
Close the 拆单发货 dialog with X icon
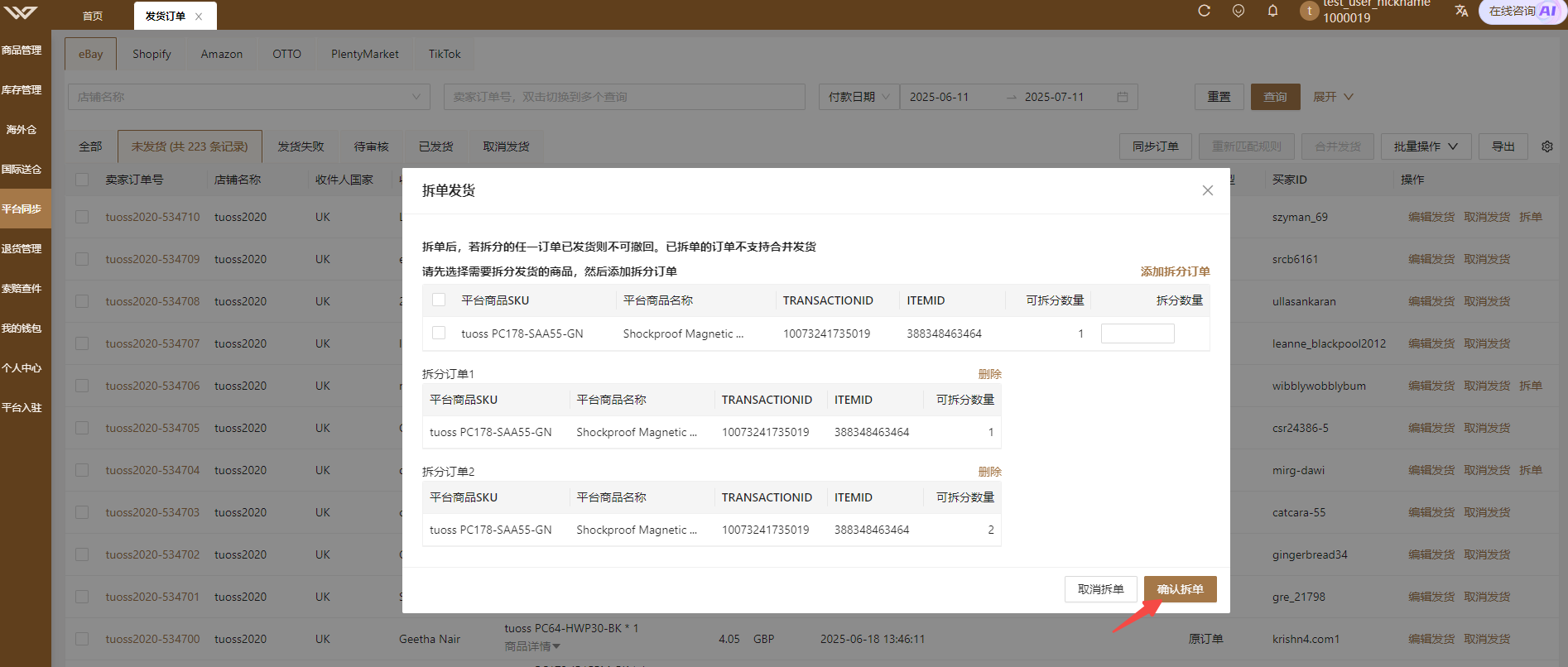(1208, 190)
